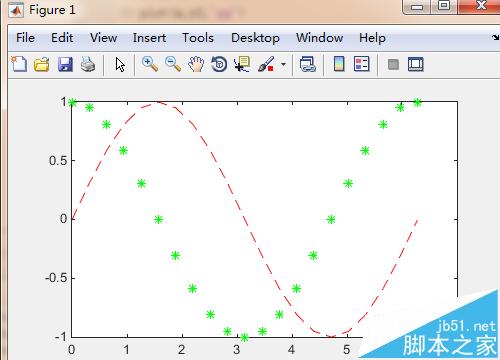This screenshot has height=360, width=500.
Task: Click the y-axis label 0.5
Action: coord(58,161)
